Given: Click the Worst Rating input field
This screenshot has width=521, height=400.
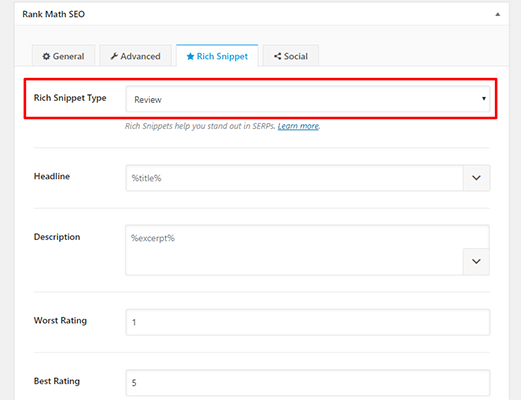Looking at the screenshot, I should [308, 322].
